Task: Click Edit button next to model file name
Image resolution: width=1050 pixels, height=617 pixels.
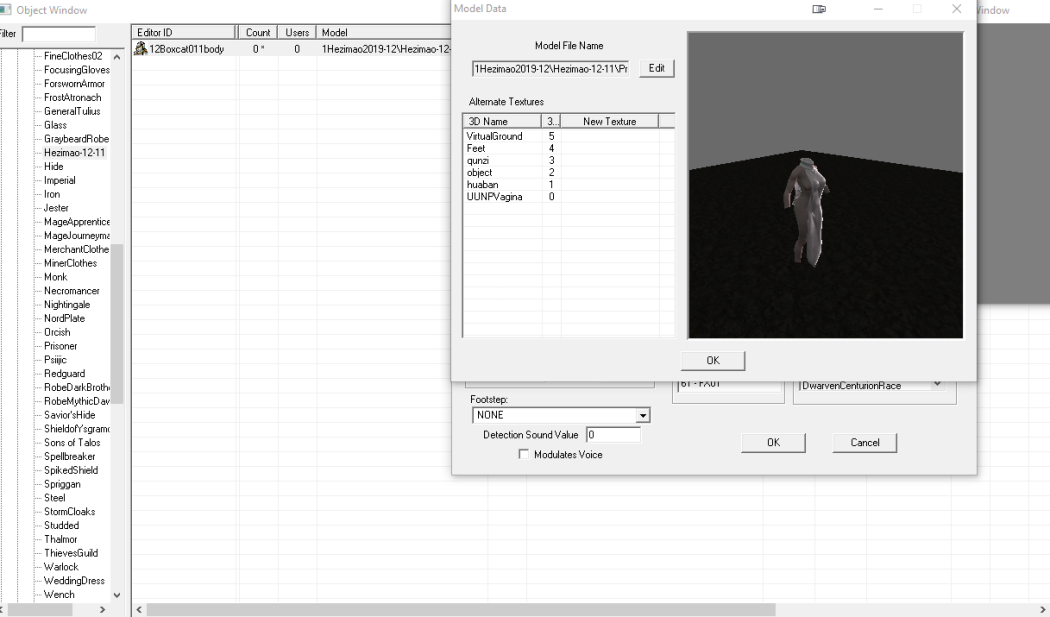Action: point(656,68)
